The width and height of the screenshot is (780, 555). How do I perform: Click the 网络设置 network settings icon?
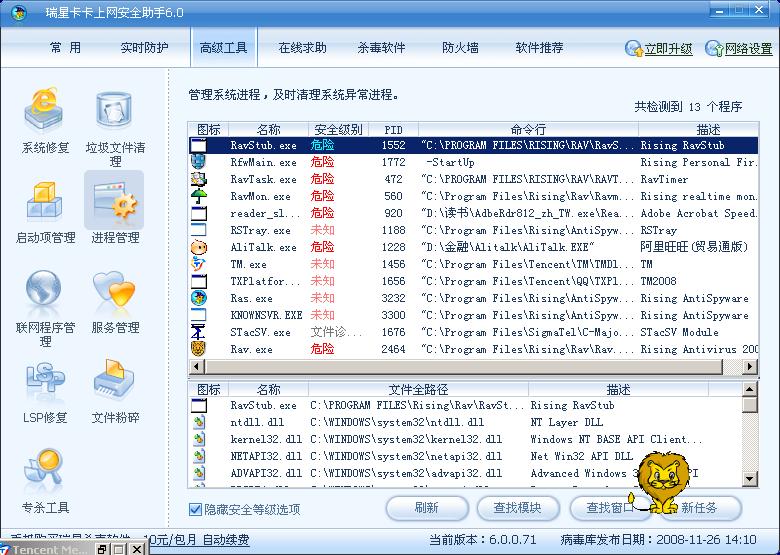click(714, 48)
